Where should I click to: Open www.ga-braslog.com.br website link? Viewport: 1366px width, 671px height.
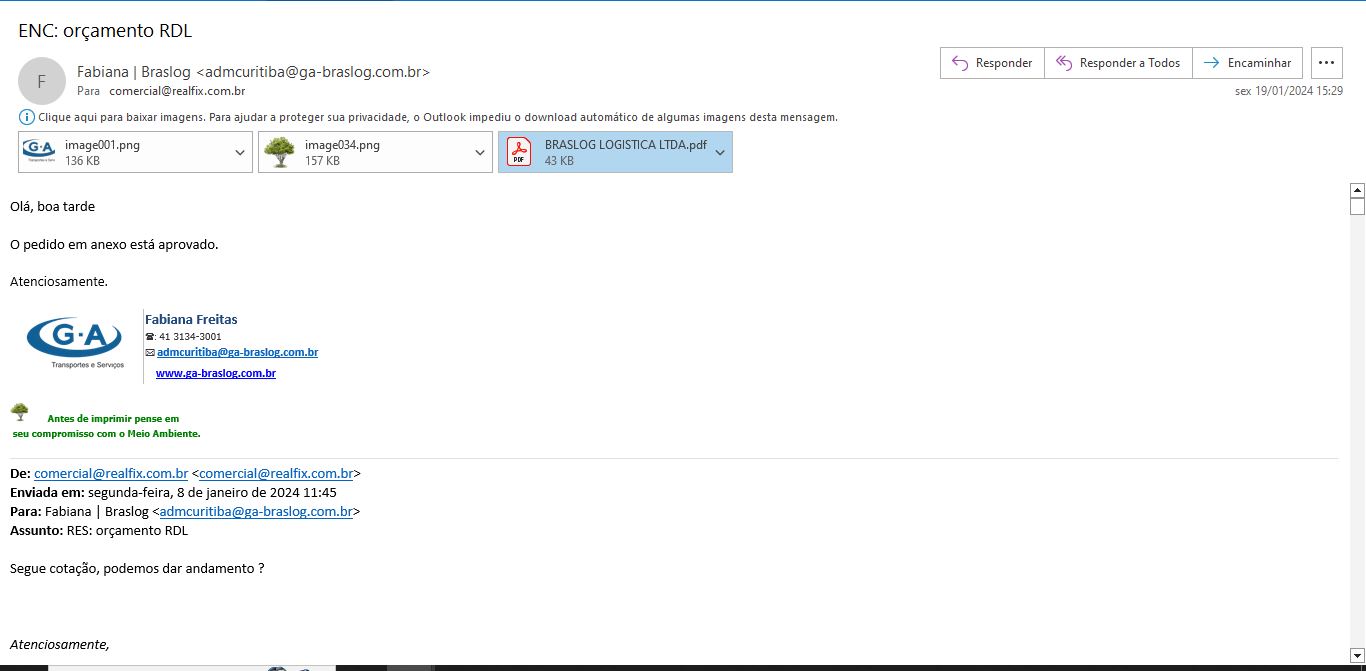(x=215, y=373)
